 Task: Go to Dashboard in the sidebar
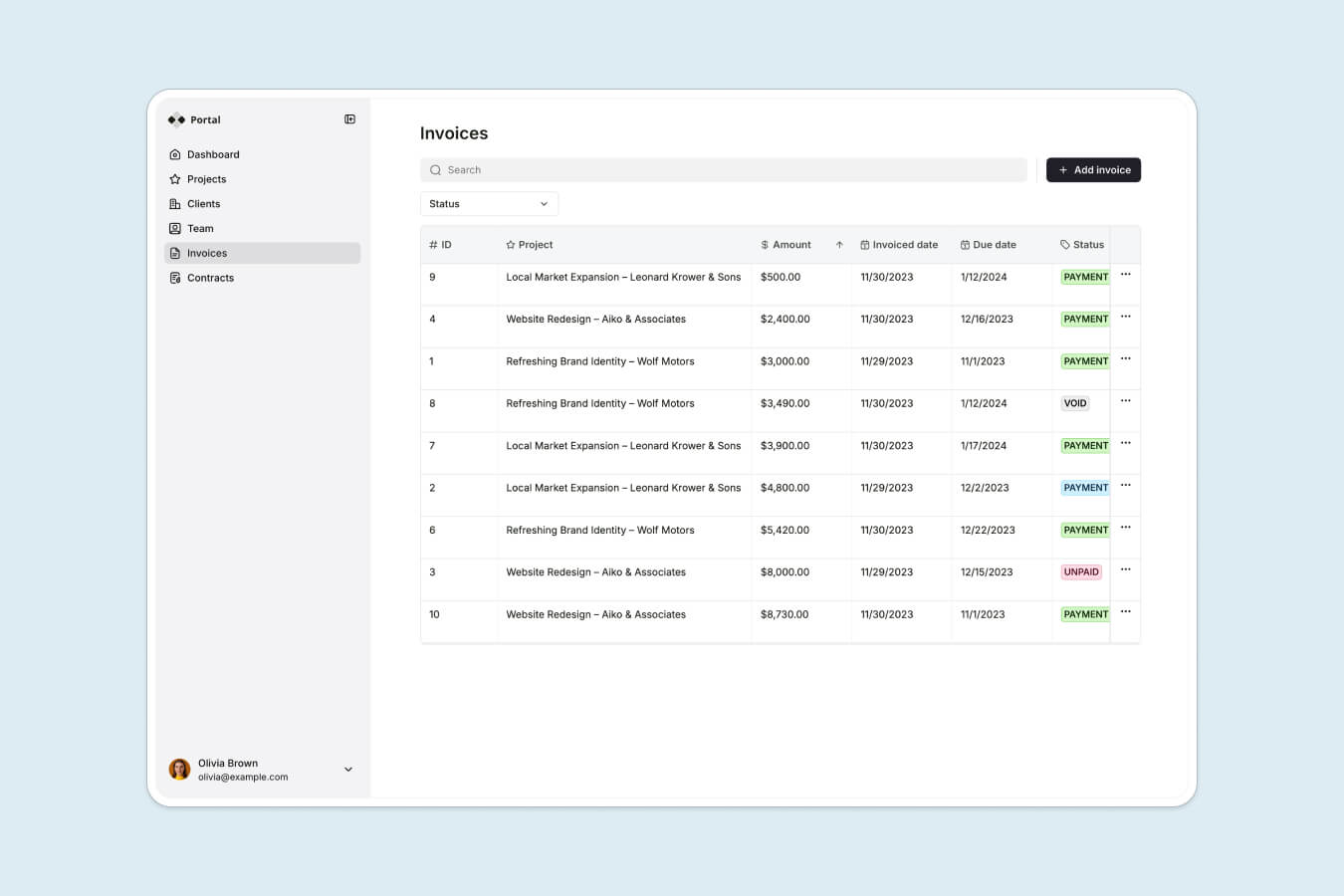pyautogui.click(x=262, y=154)
